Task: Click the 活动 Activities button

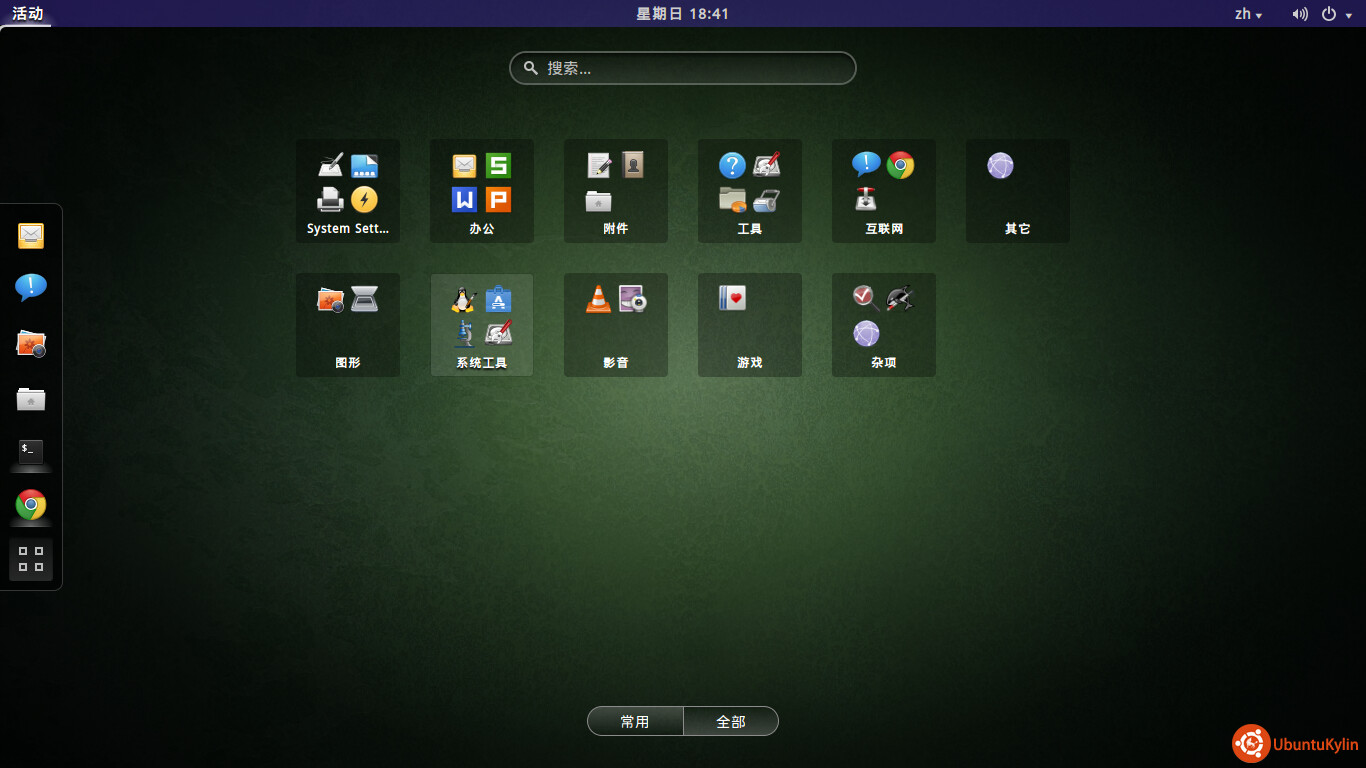Action: [27, 14]
